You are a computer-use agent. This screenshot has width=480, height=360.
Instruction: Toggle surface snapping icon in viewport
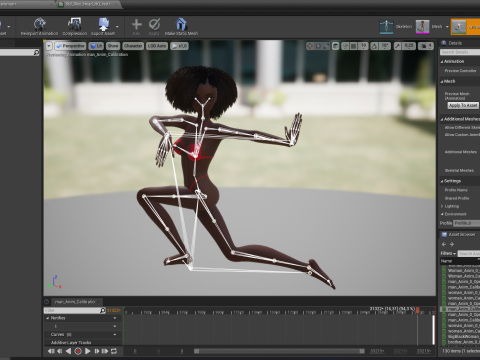(x=345, y=46)
